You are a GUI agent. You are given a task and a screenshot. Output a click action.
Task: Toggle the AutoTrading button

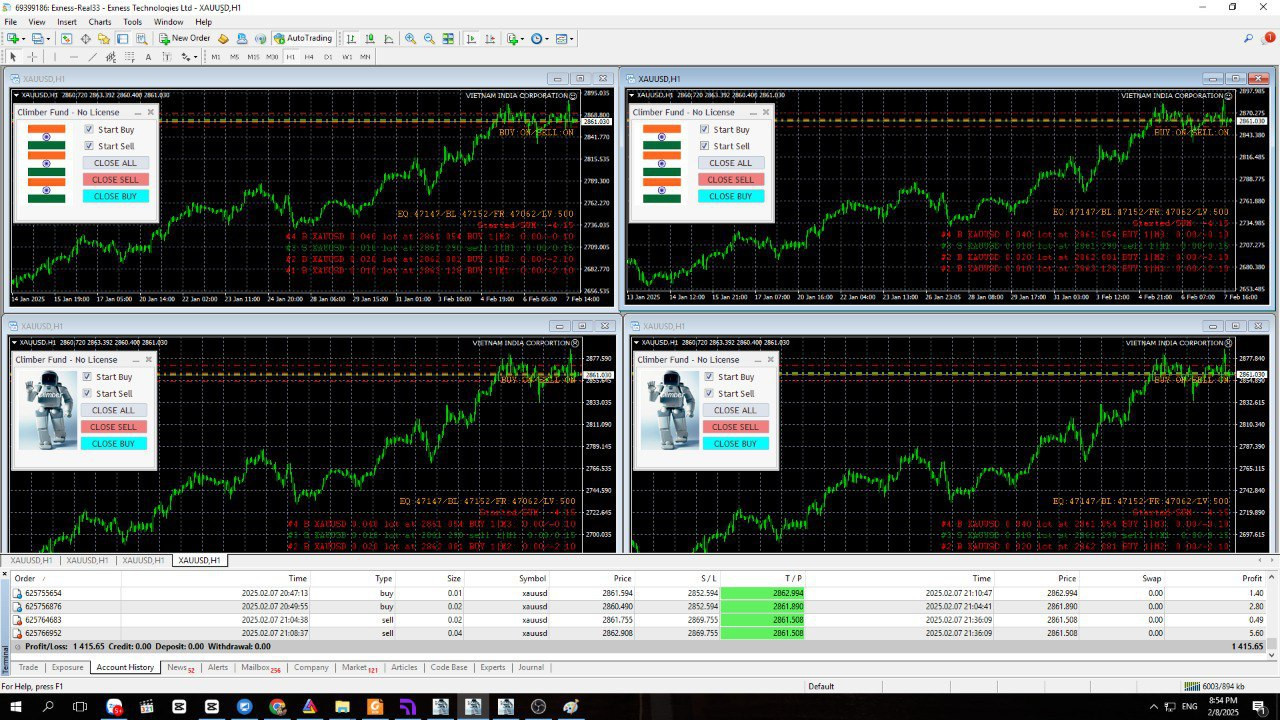303,38
